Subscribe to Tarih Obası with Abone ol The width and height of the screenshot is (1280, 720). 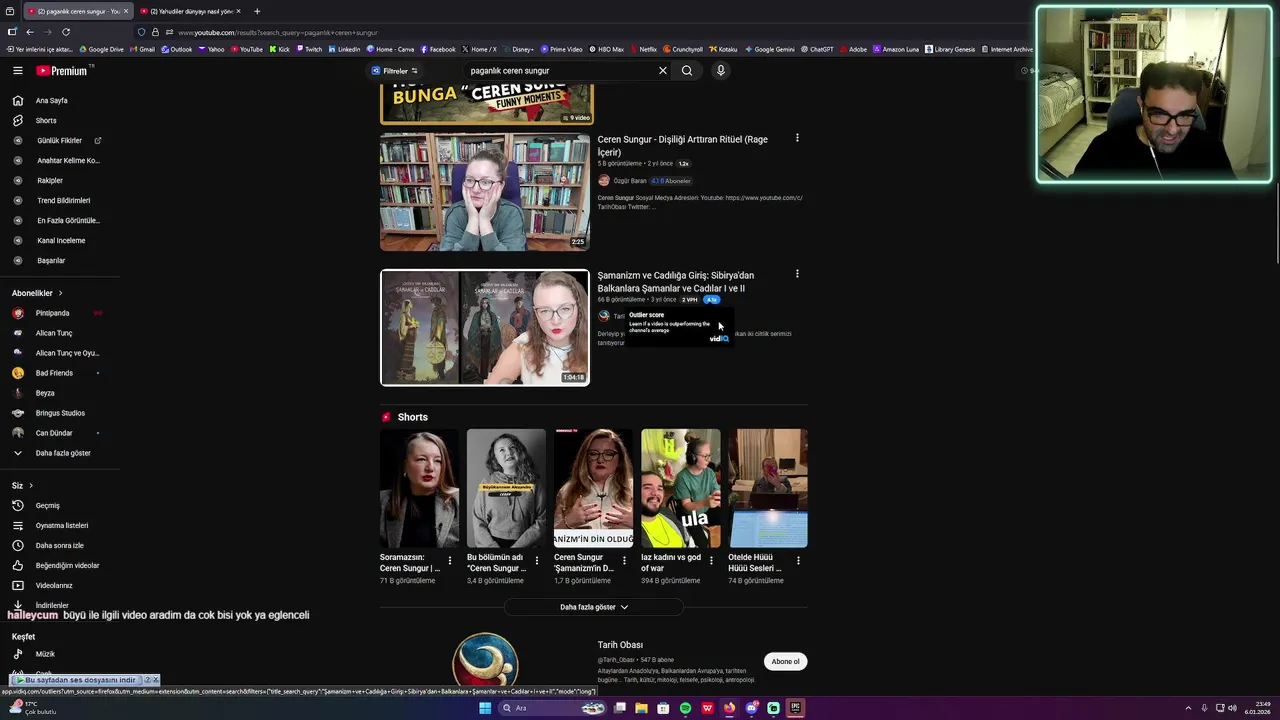(x=785, y=661)
